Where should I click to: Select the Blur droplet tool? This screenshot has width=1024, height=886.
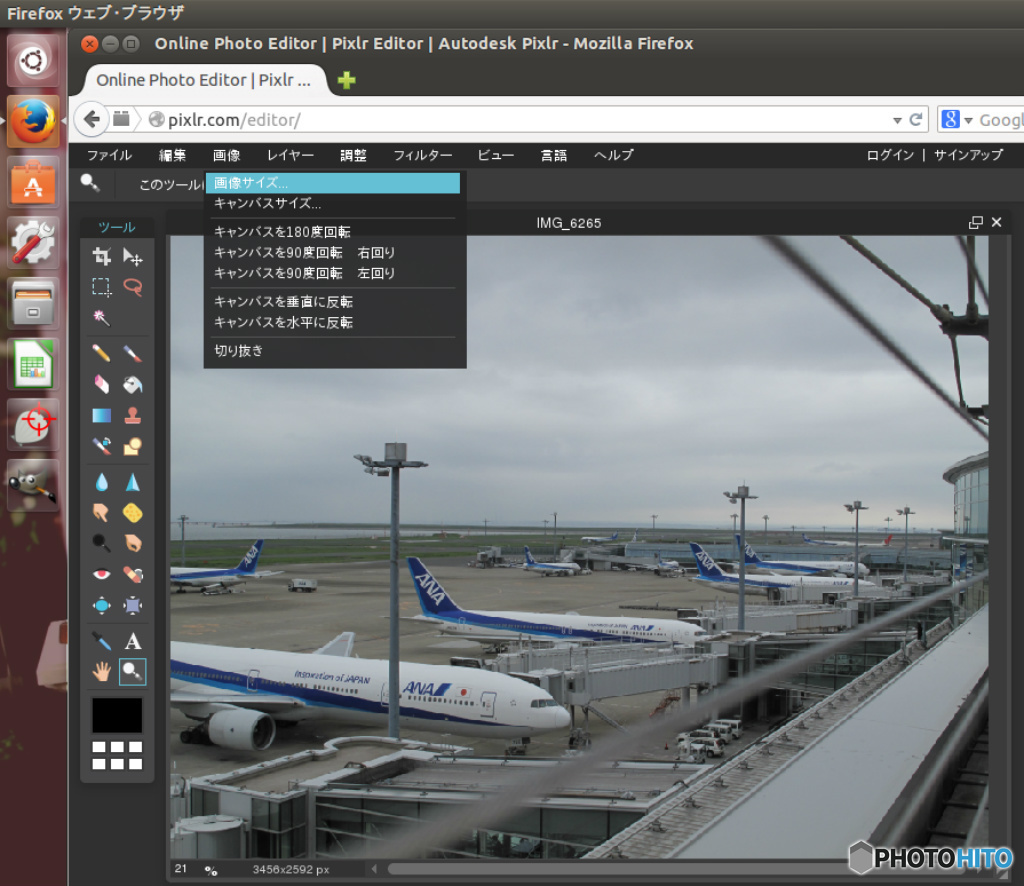(101, 482)
